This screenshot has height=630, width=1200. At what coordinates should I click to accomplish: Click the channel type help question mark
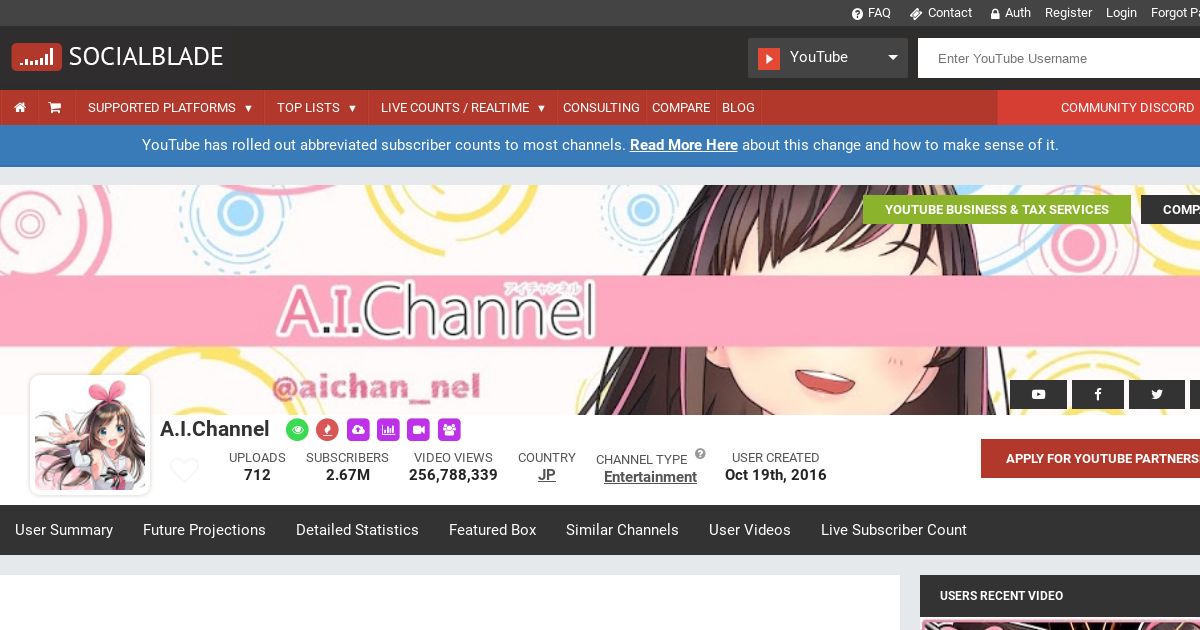pyautogui.click(x=700, y=454)
